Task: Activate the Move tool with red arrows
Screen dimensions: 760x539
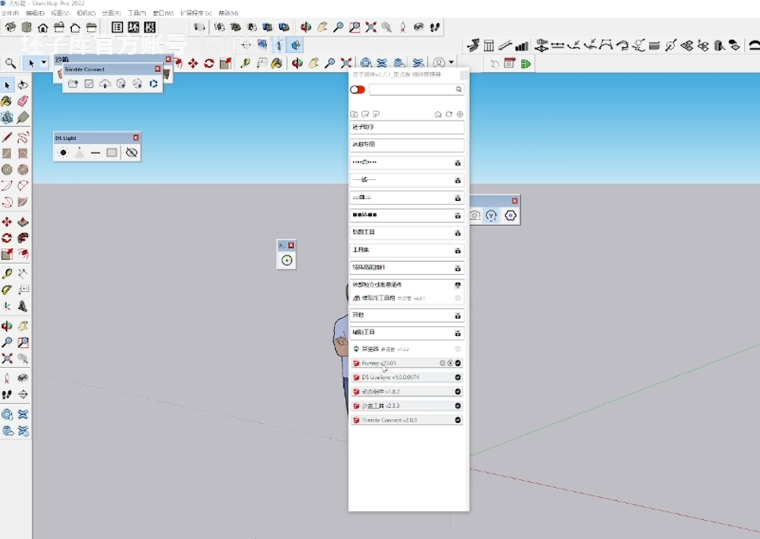Action: tap(7, 222)
